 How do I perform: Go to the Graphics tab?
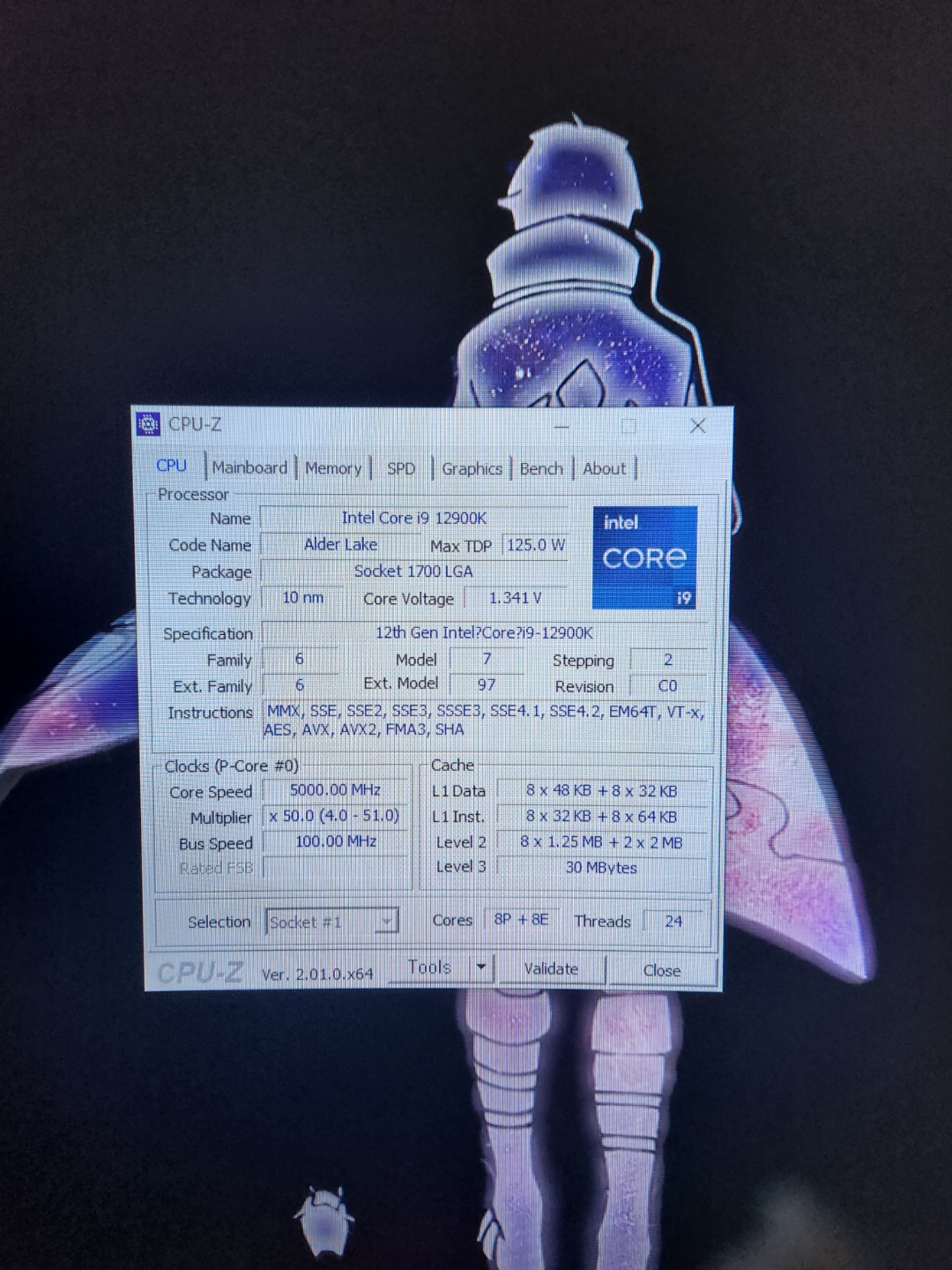pyautogui.click(x=472, y=468)
